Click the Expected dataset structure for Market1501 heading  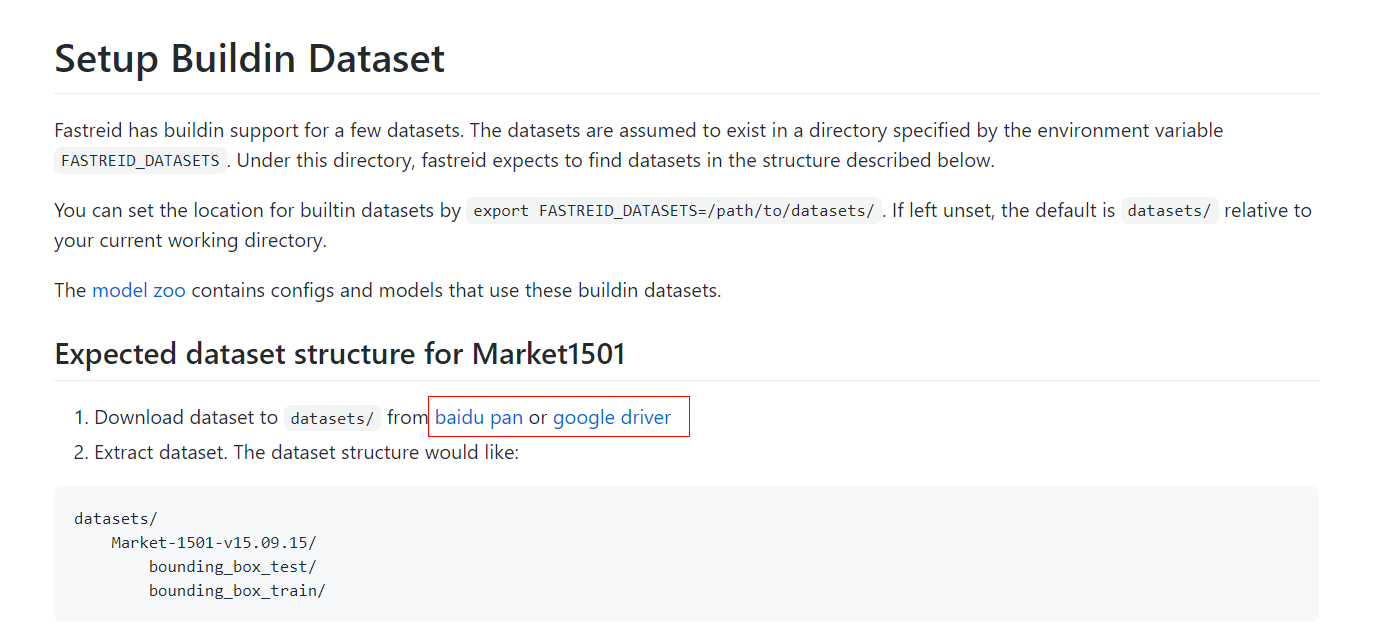(x=340, y=354)
